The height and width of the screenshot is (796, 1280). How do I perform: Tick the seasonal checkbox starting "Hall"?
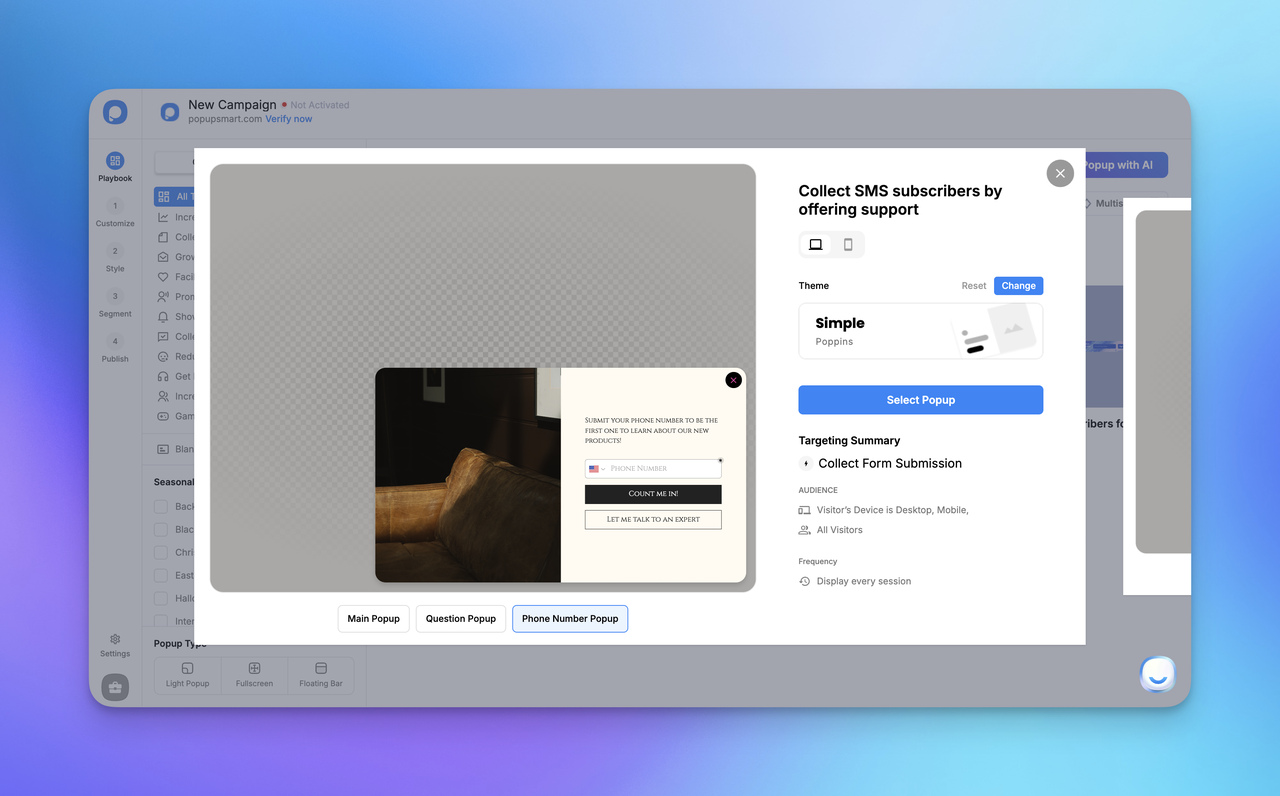point(161,598)
